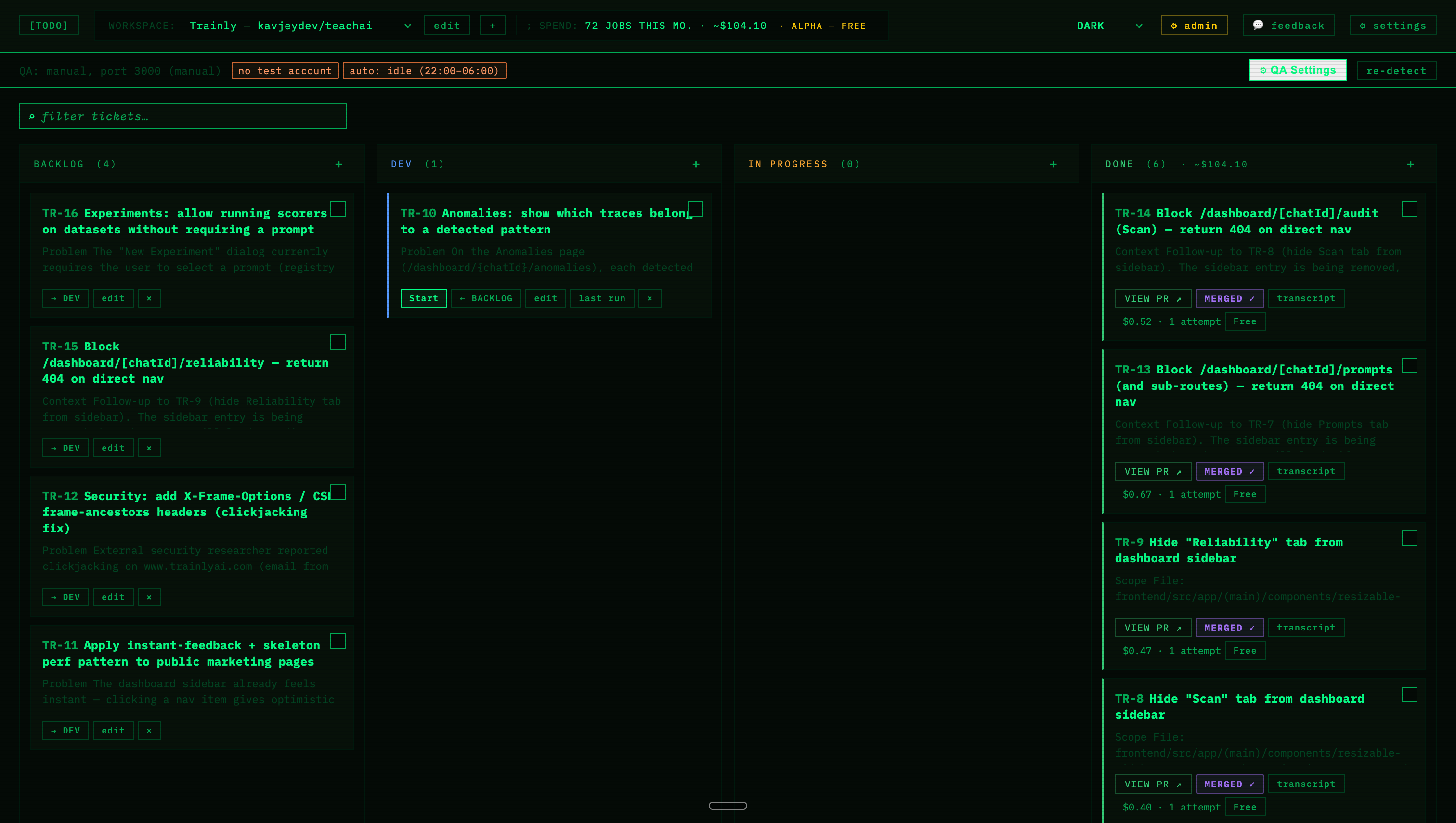1456x823 pixels.
Task: Select checkbox on TR-16 card
Action: click(x=338, y=209)
